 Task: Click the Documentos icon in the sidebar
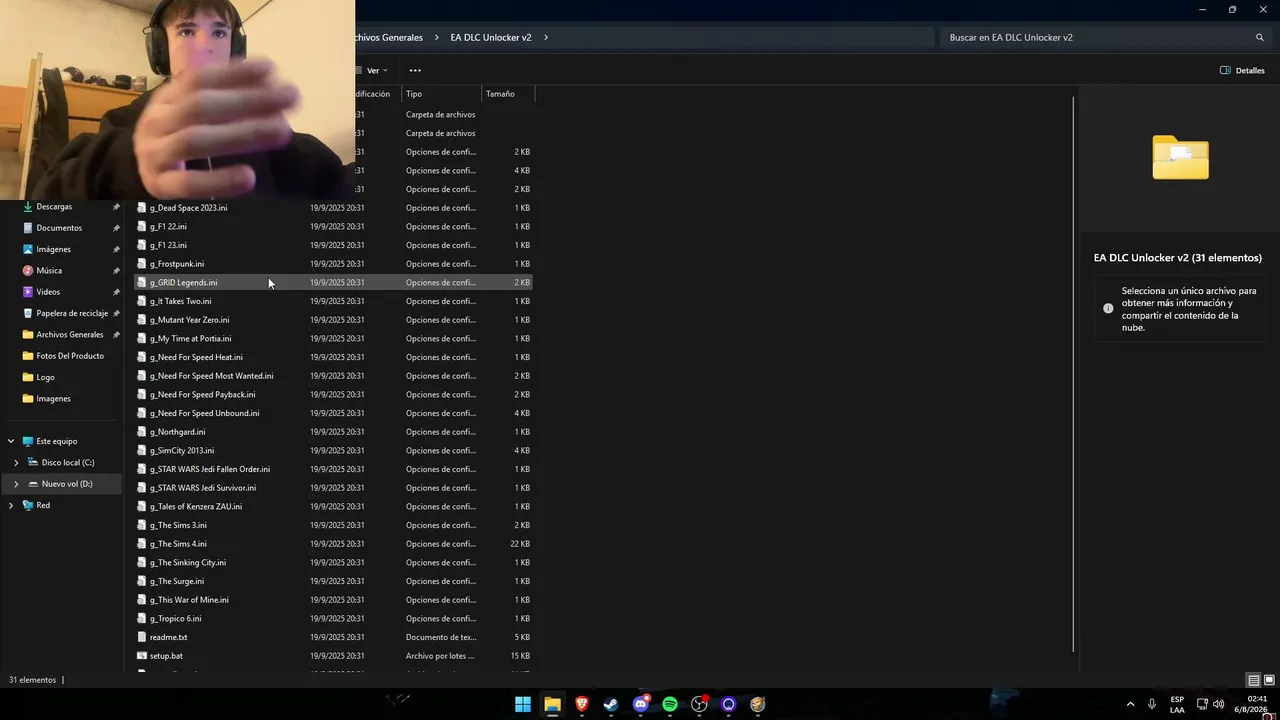click(x=28, y=228)
